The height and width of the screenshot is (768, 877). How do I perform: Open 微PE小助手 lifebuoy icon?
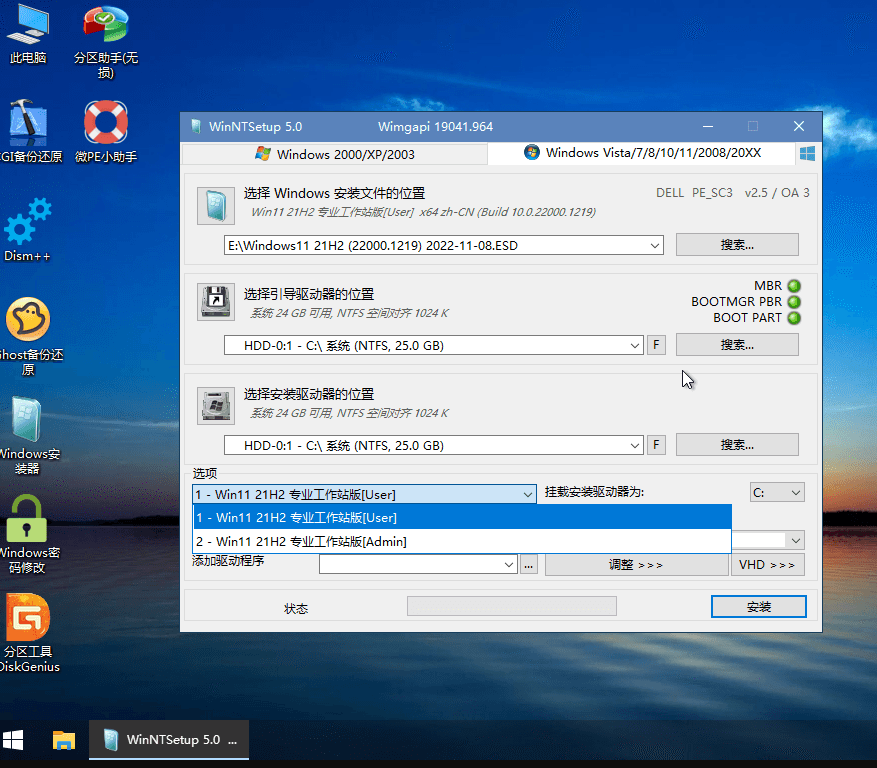(106, 131)
